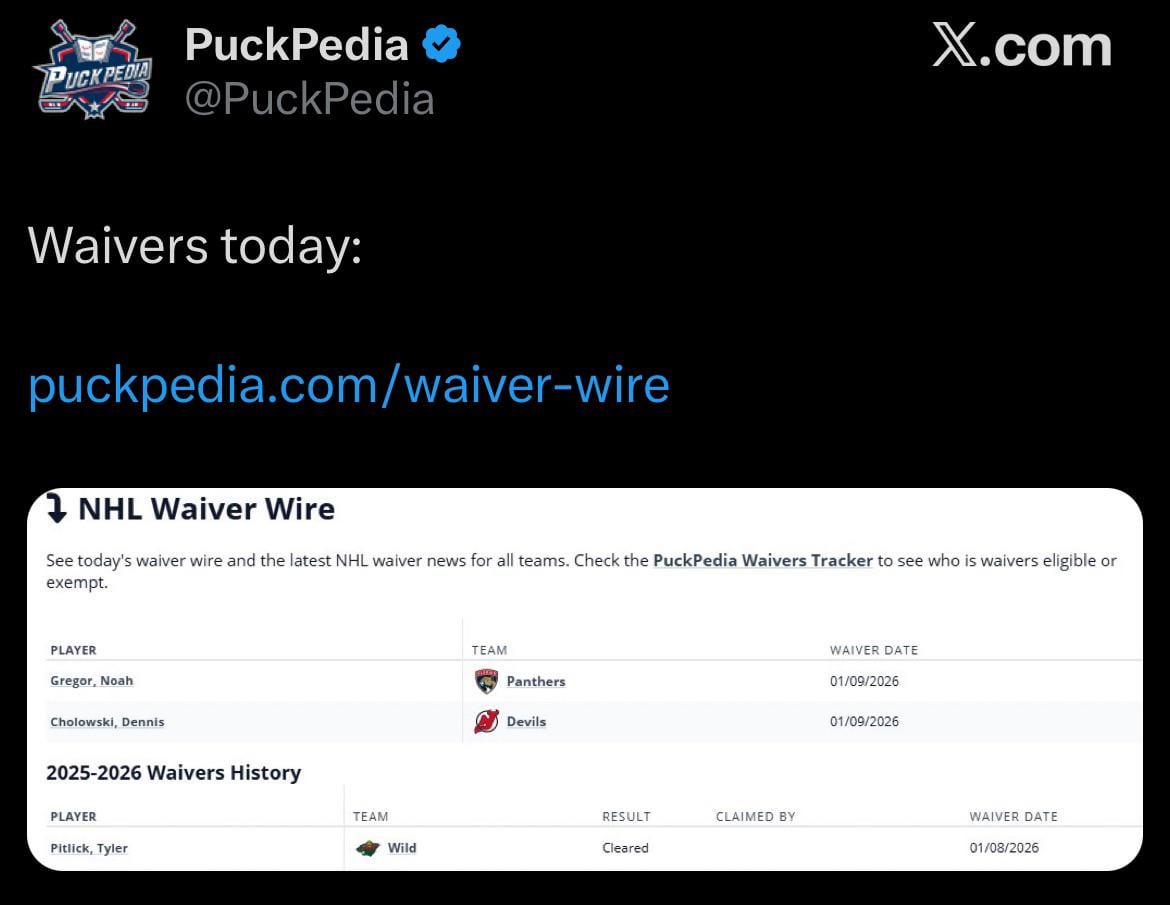
Task: Click the @PuckPedia handle
Action: click(x=309, y=99)
